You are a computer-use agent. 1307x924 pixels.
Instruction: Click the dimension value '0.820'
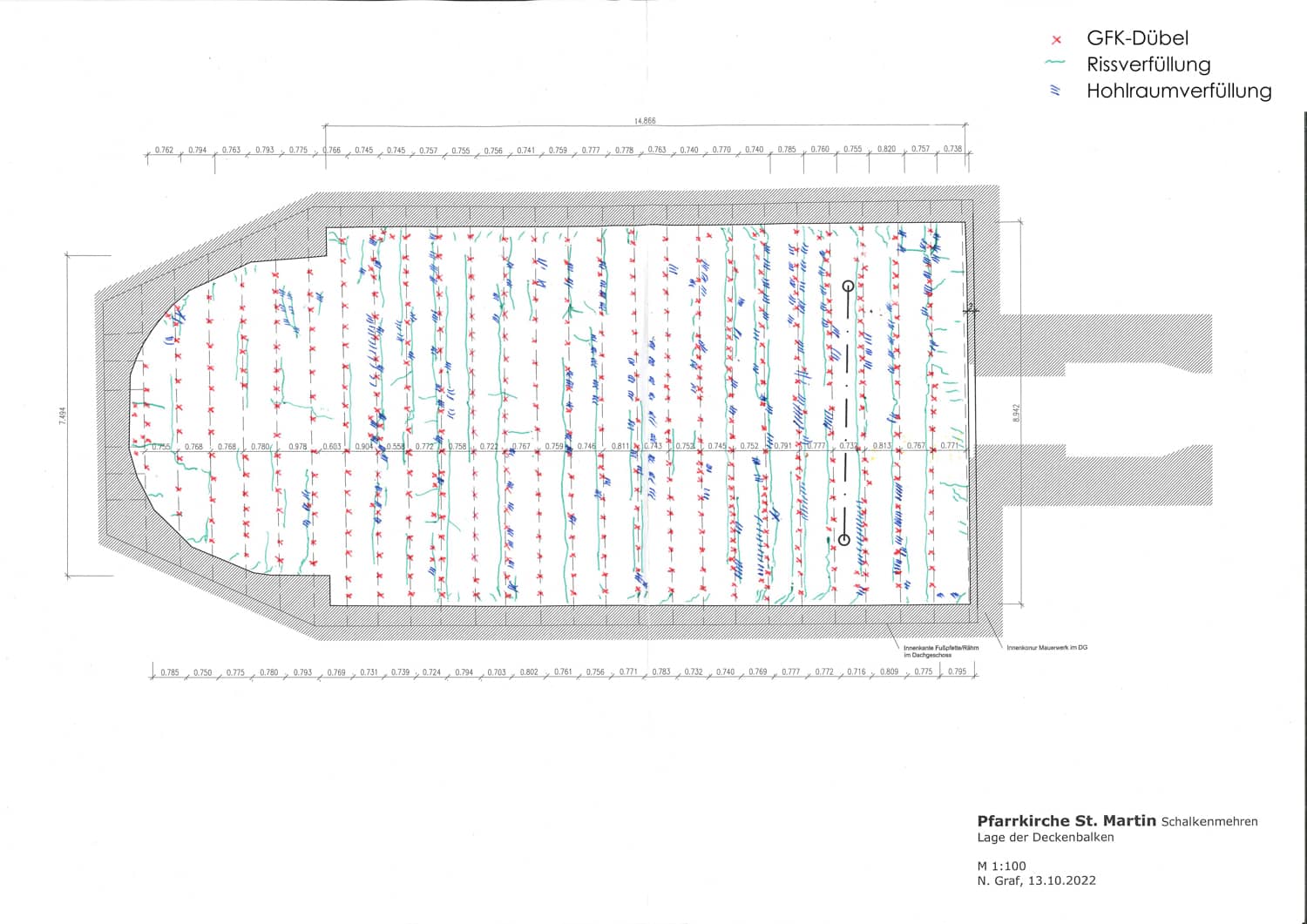click(x=886, y=149)
